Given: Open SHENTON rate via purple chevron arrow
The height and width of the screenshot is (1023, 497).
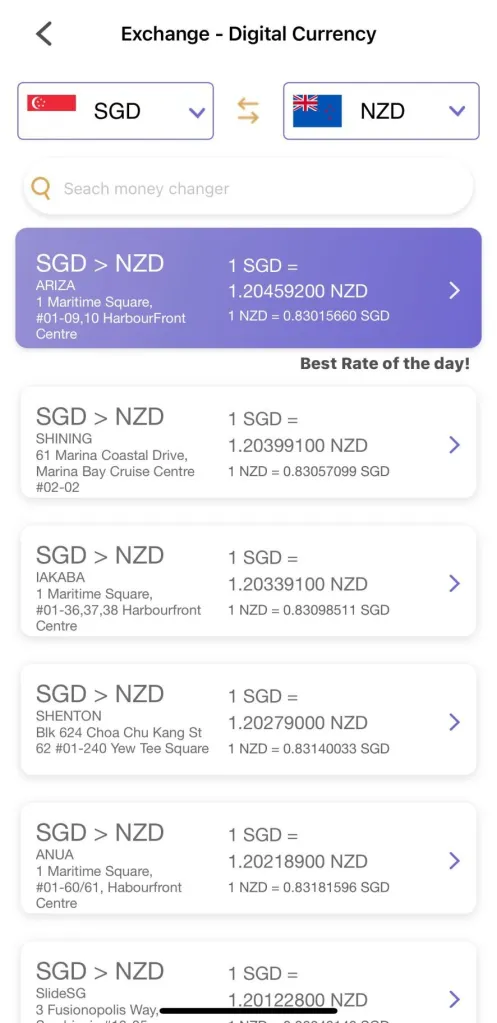Looking at the screenshot, I should pyautogui.click(x=455, y=722).
